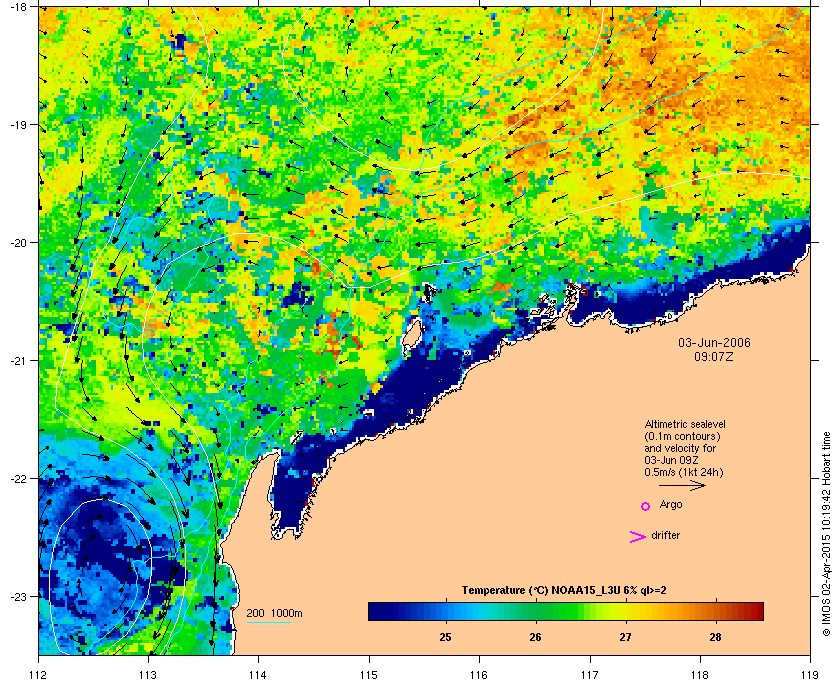Click the longitude axis label 117
This screenshot has width=840, height=680.
(x=589, y=675)
